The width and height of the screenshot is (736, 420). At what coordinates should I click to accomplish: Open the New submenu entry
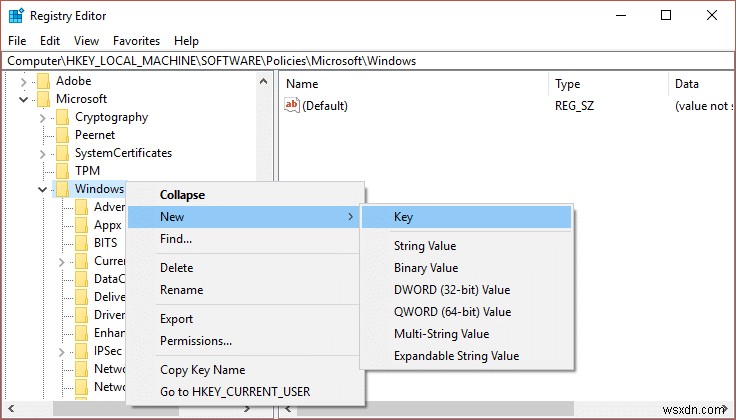pos(245,217)
